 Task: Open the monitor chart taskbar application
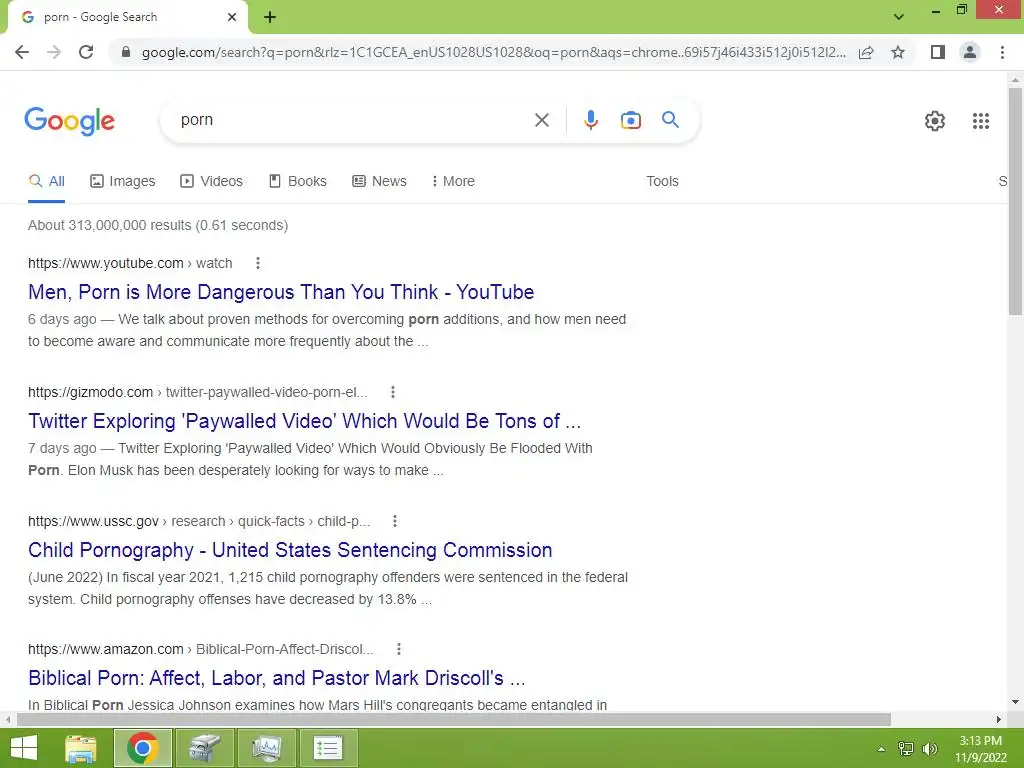click(x=266, y=748)
